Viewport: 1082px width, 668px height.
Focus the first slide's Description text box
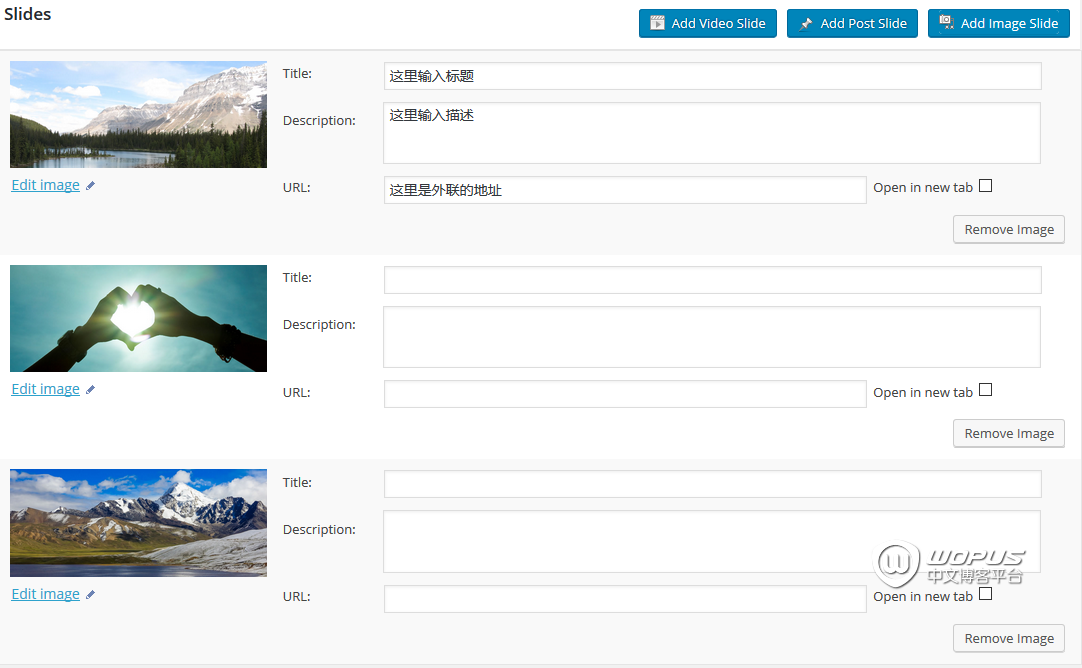coord(712,133)
